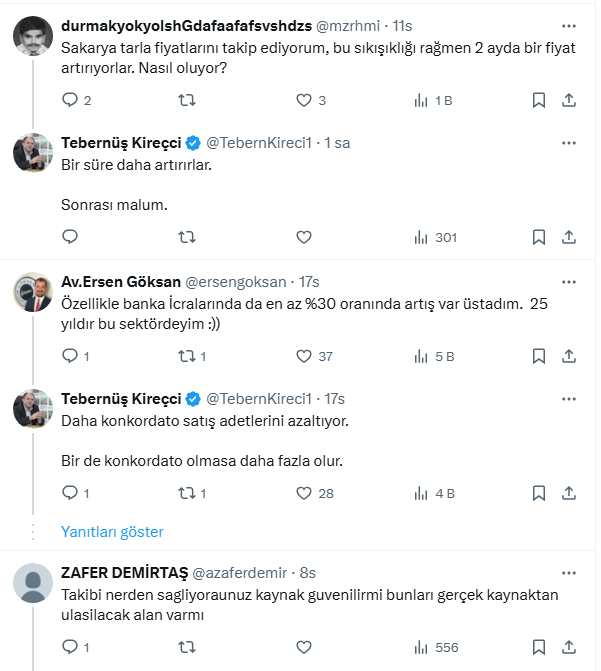View analytics showing 301 views
The image size is (601, 671).
pyautogui.click(x=435, y=237)
